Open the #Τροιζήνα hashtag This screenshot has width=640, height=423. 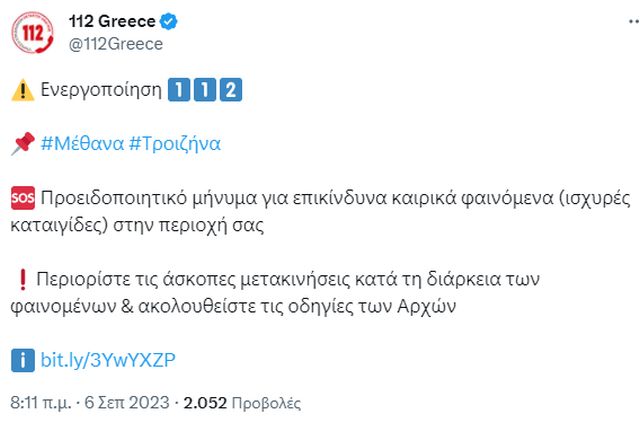click(175, 143)
